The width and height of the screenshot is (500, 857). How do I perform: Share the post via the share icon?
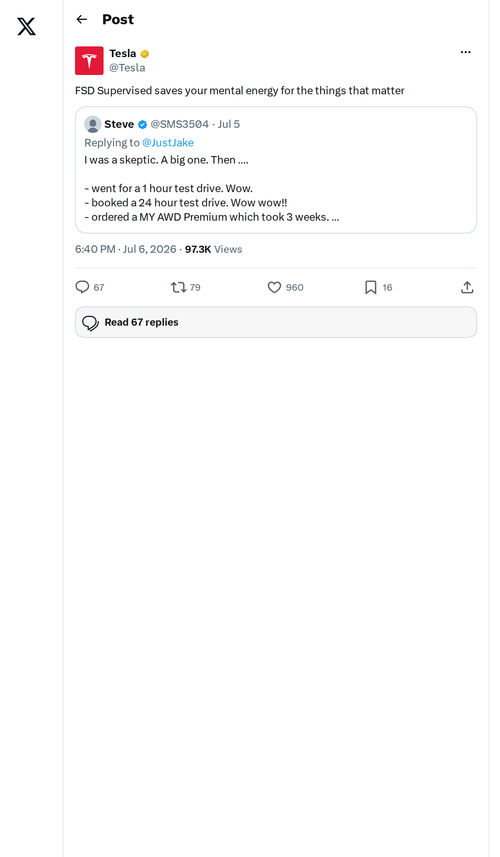pyautogui.click(x=467, y=287)
